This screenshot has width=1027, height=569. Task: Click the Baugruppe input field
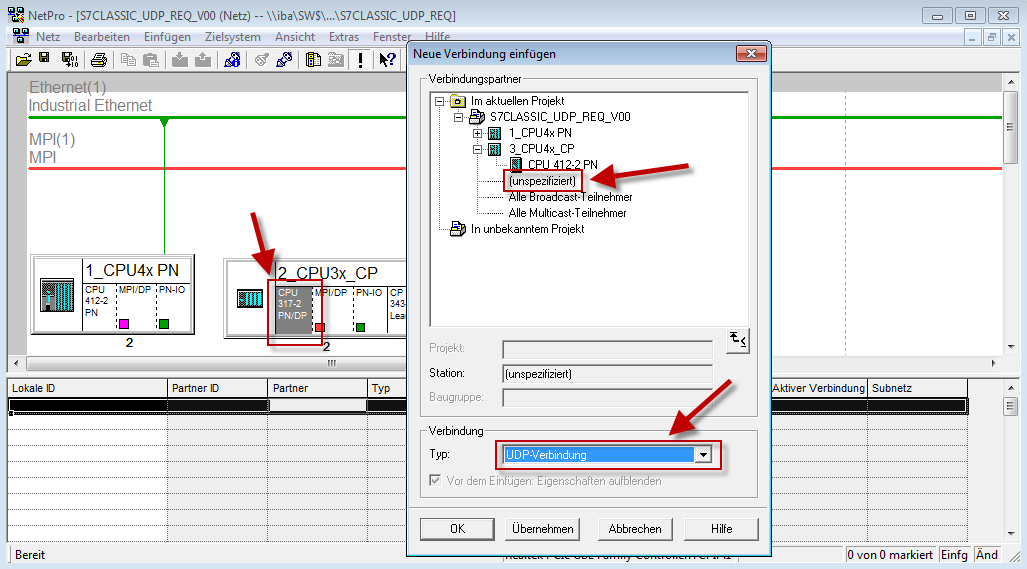tap(607, 397)
